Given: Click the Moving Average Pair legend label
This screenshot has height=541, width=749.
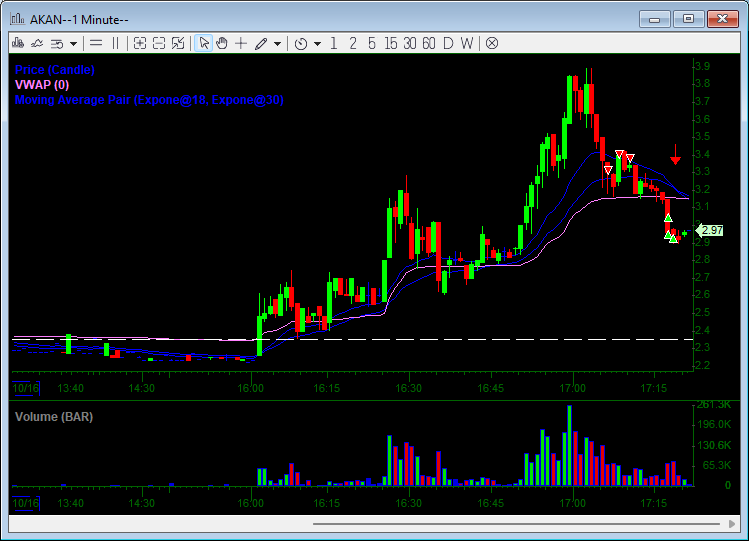Looking at the screenshot, I should [x=149, y=100].
